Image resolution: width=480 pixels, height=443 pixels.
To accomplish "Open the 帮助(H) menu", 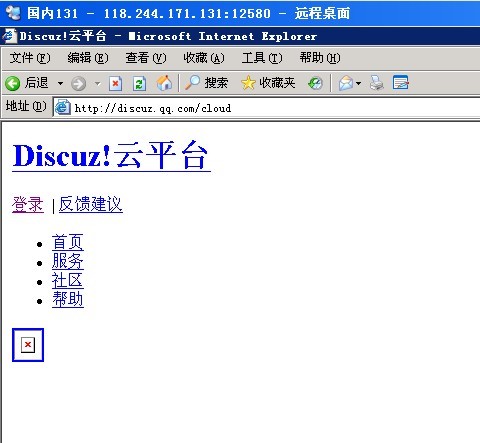I will click(320, 58).
